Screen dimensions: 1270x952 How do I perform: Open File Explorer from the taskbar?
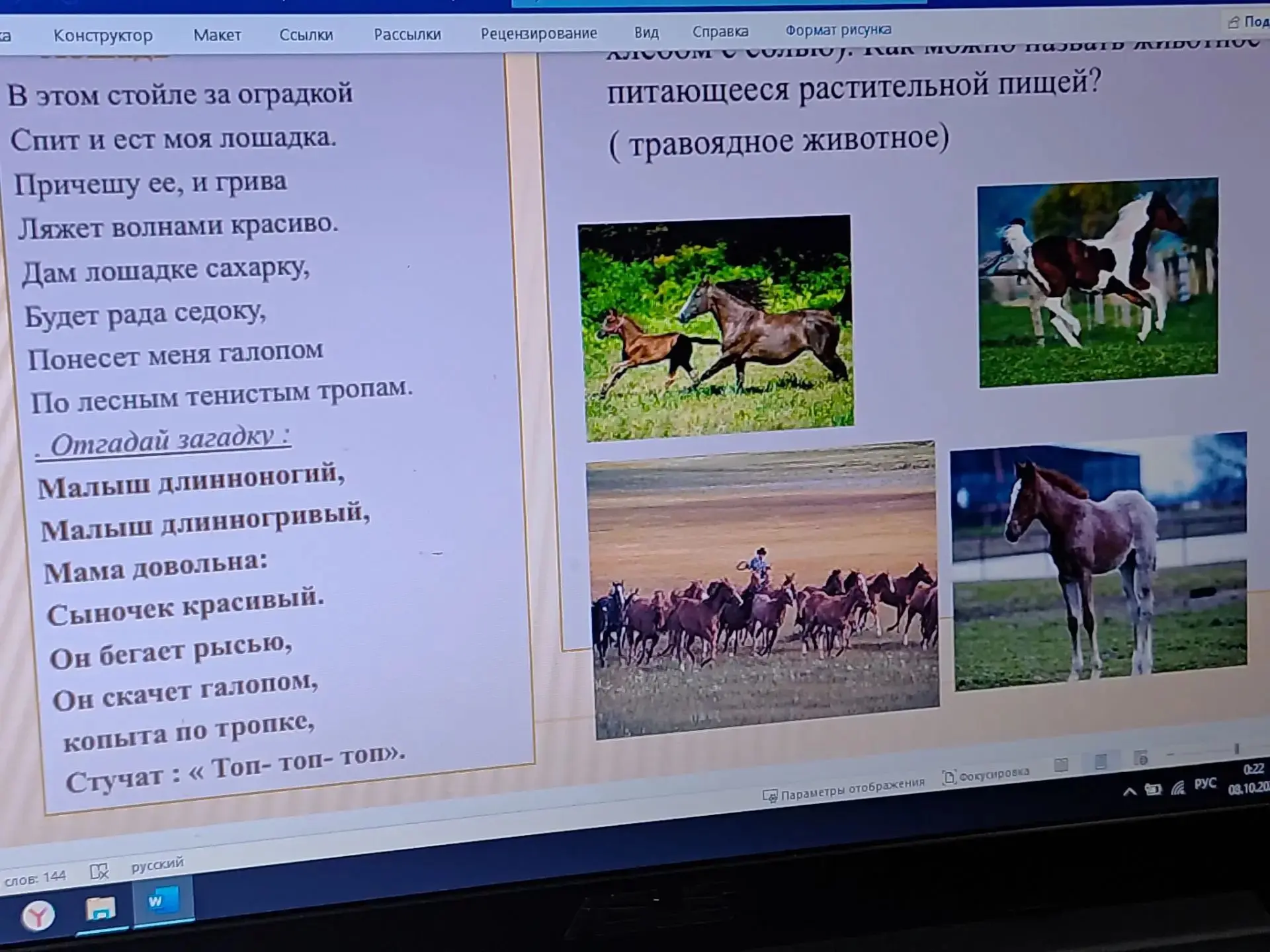pos(101,910)
